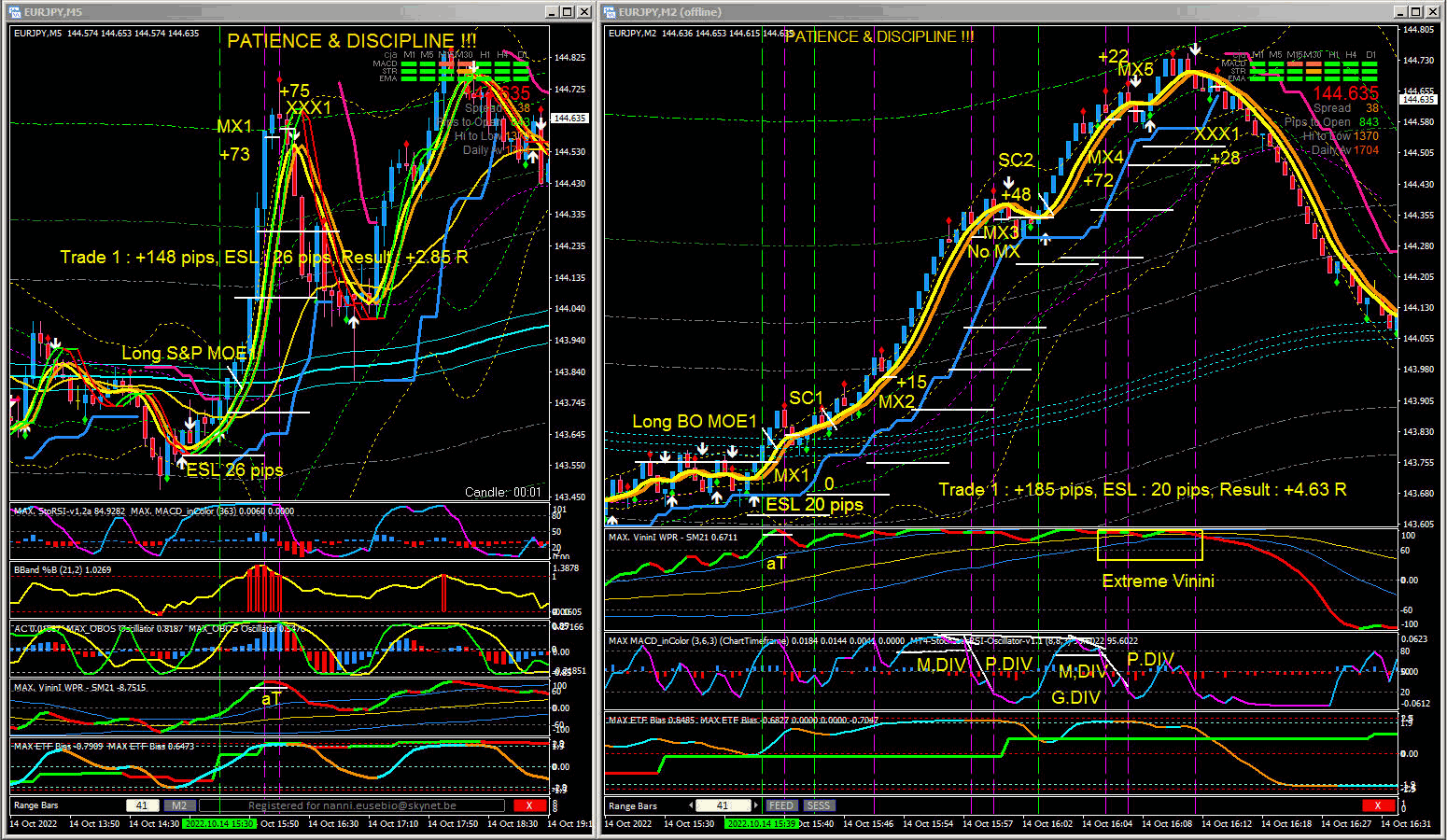Click the 144.635 price tag on M5 price axis
The height and width of the screenshot is (840, 1447).
pos(569,119)
